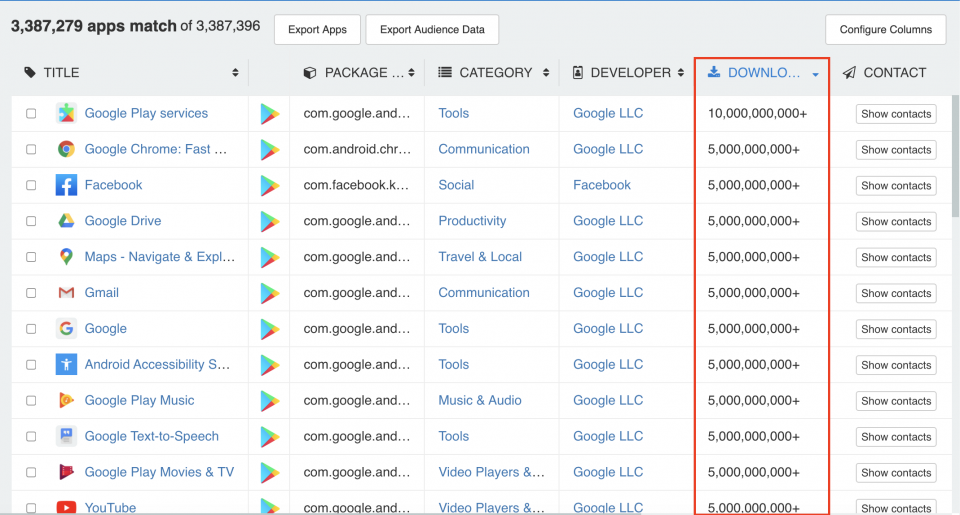Check the Gmail row checkbox

tap(31, 293)
